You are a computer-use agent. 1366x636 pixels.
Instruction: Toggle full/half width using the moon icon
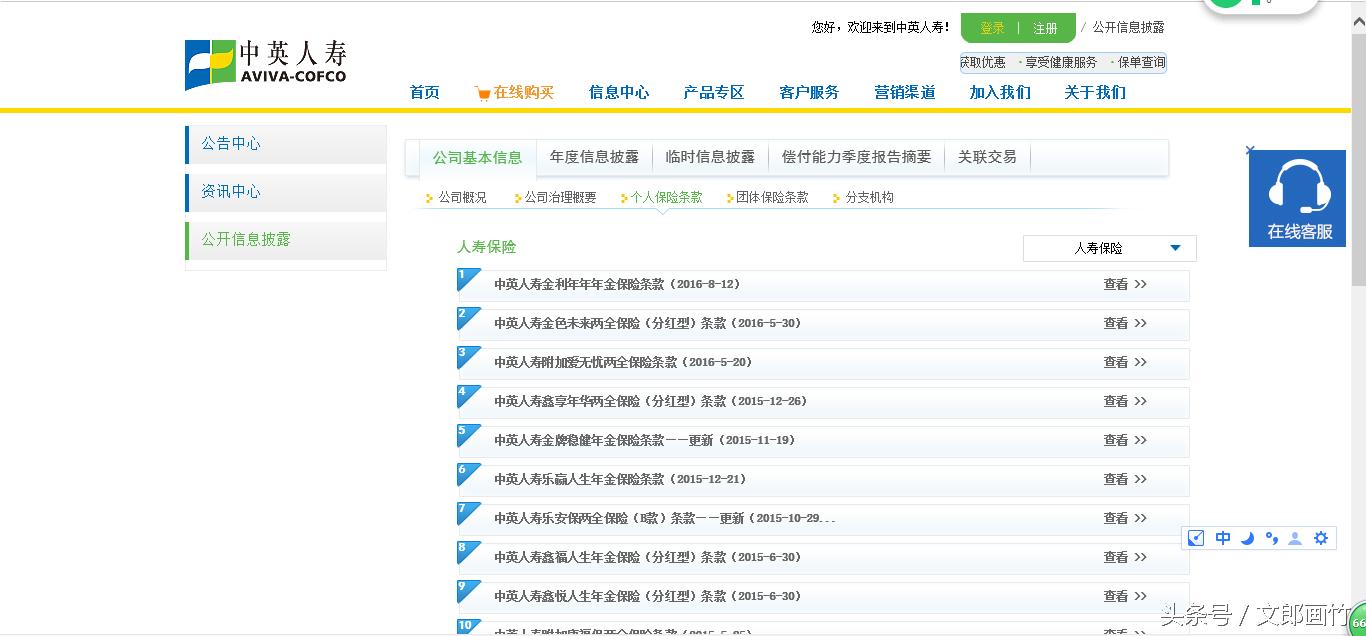point(1247,537)
